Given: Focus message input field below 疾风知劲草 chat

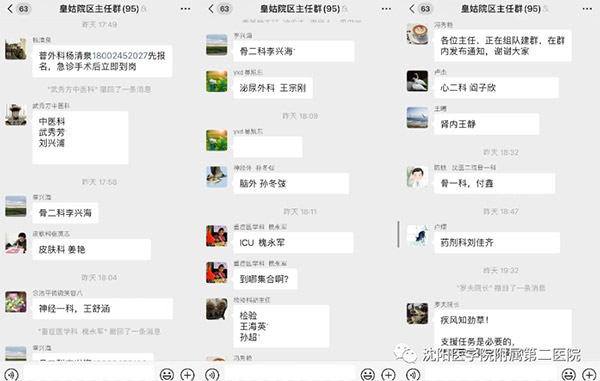Looking at the screenshot, I should click(x=491, y=373).
